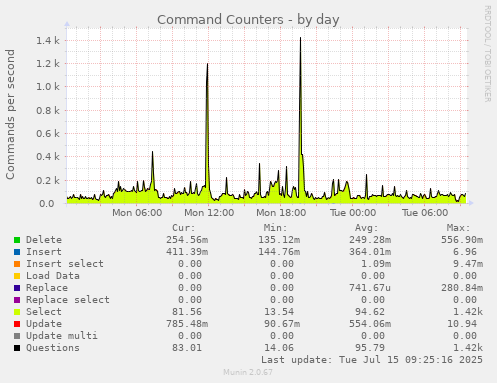The width and height of the screenshot is (497, 383).
Task: Click the 'Questions' legend label
Action: click(x=53, y=348)
